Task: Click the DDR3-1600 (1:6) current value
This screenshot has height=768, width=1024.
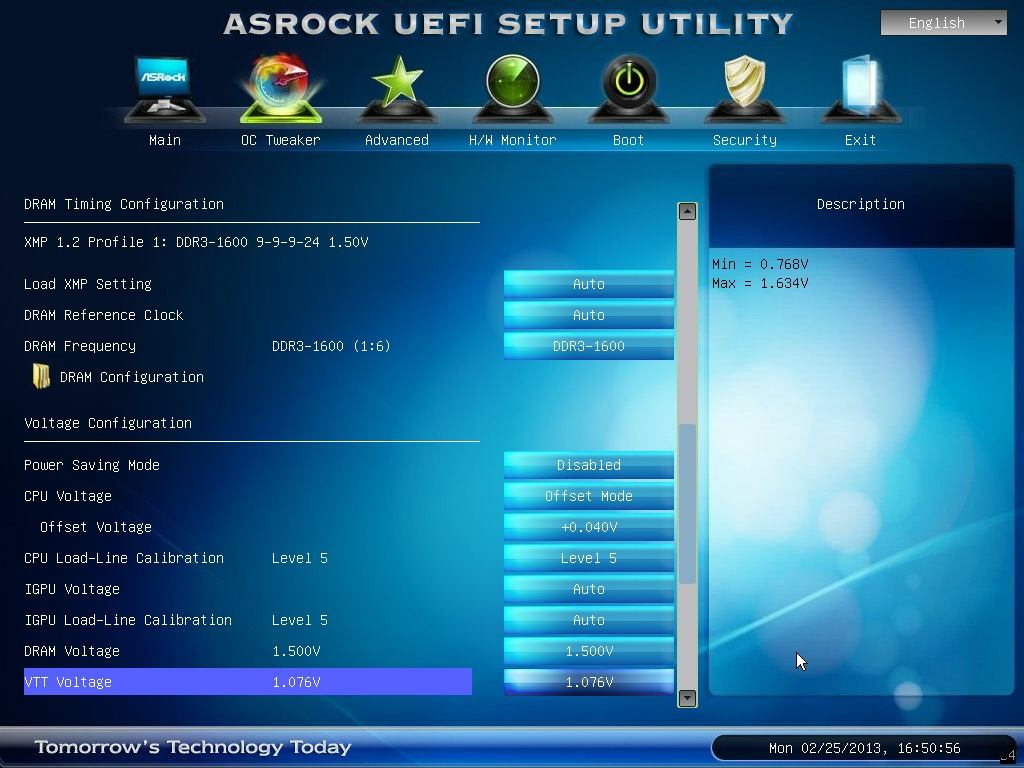Action: pyautogui.click(x=331, y=346)
